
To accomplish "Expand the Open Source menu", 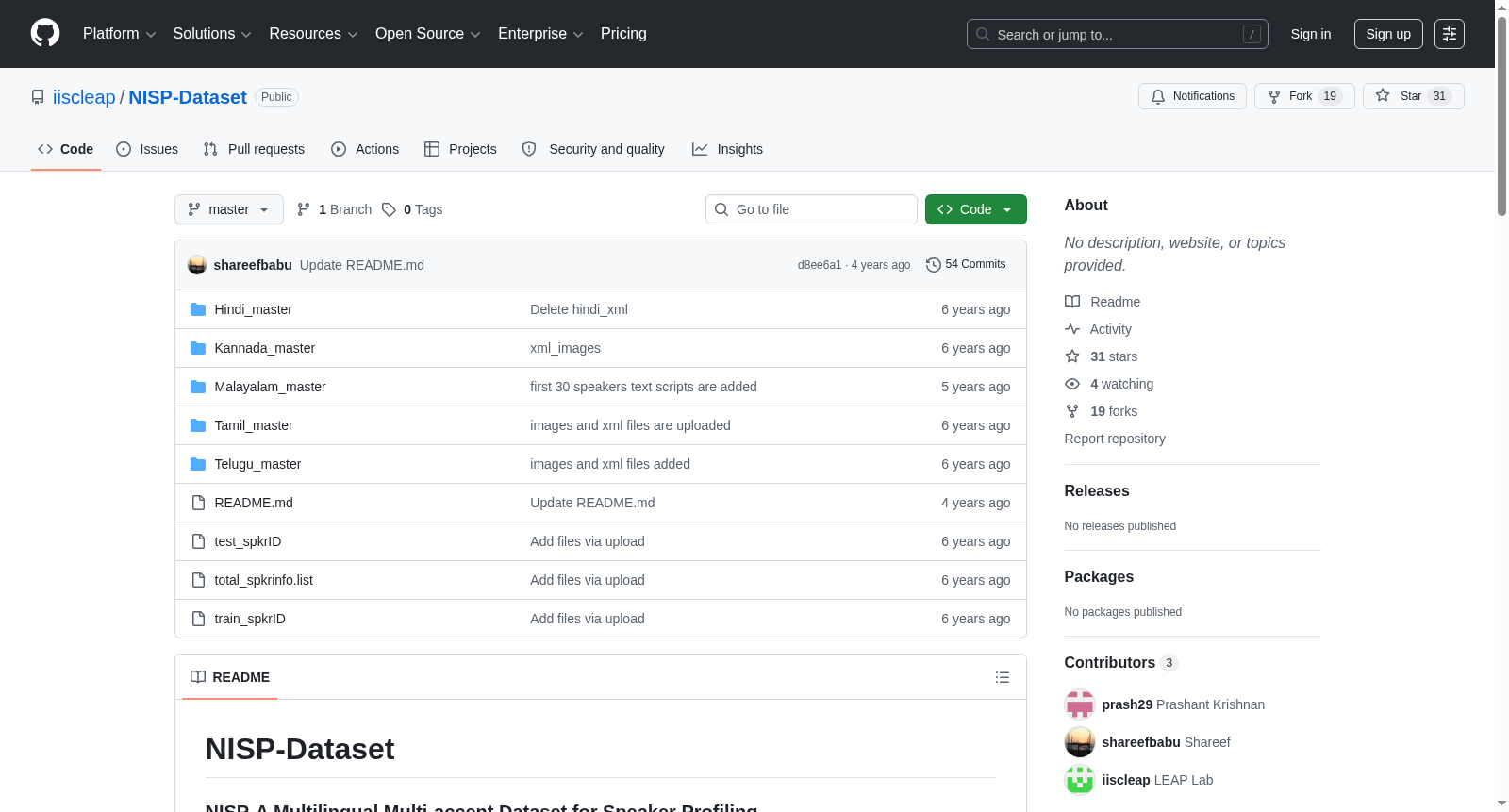I will (428, 34).
